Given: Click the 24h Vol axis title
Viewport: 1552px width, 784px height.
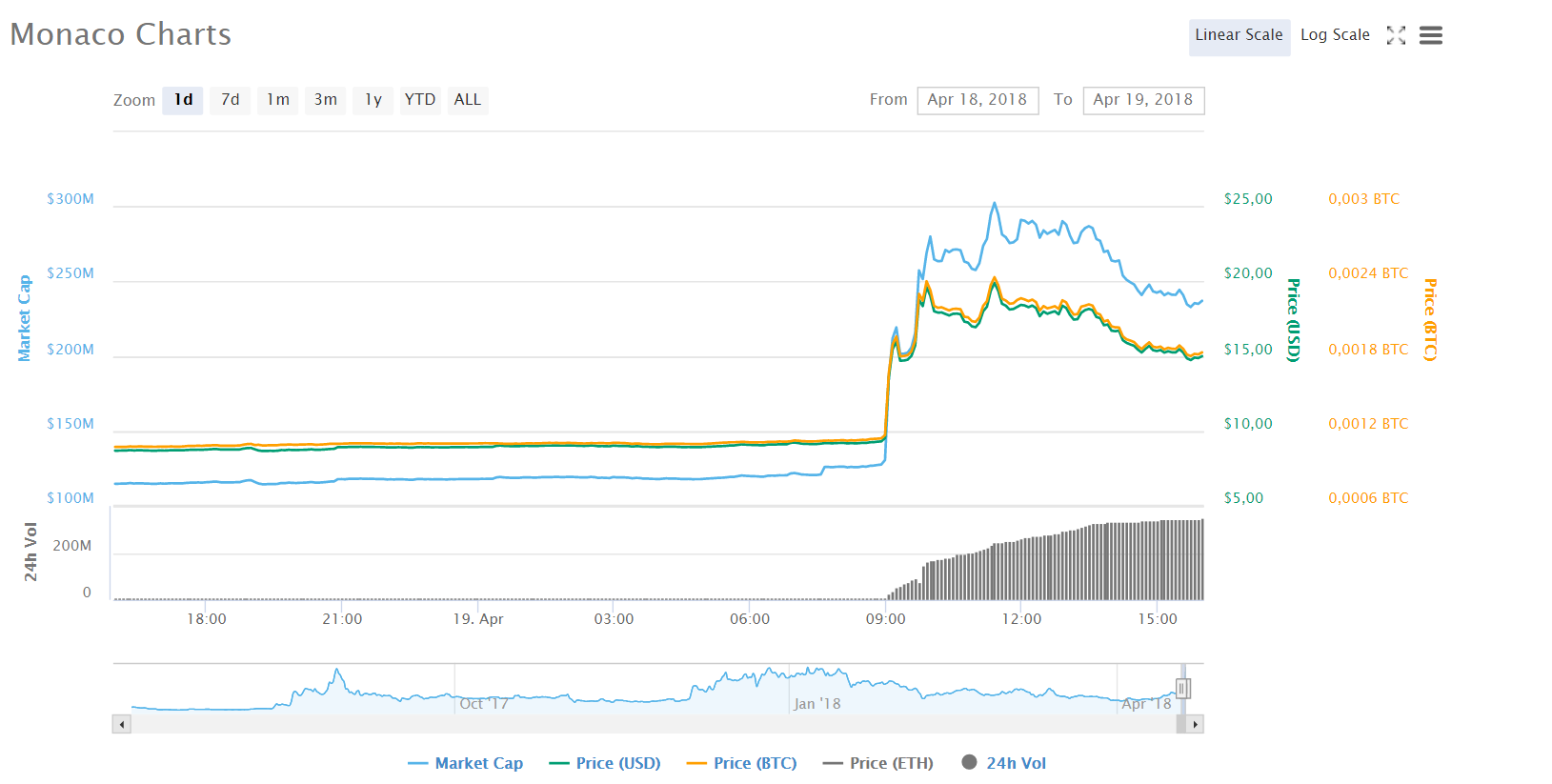Looking at the screenshot, I should pyautogui.click(x=30, y=552).
